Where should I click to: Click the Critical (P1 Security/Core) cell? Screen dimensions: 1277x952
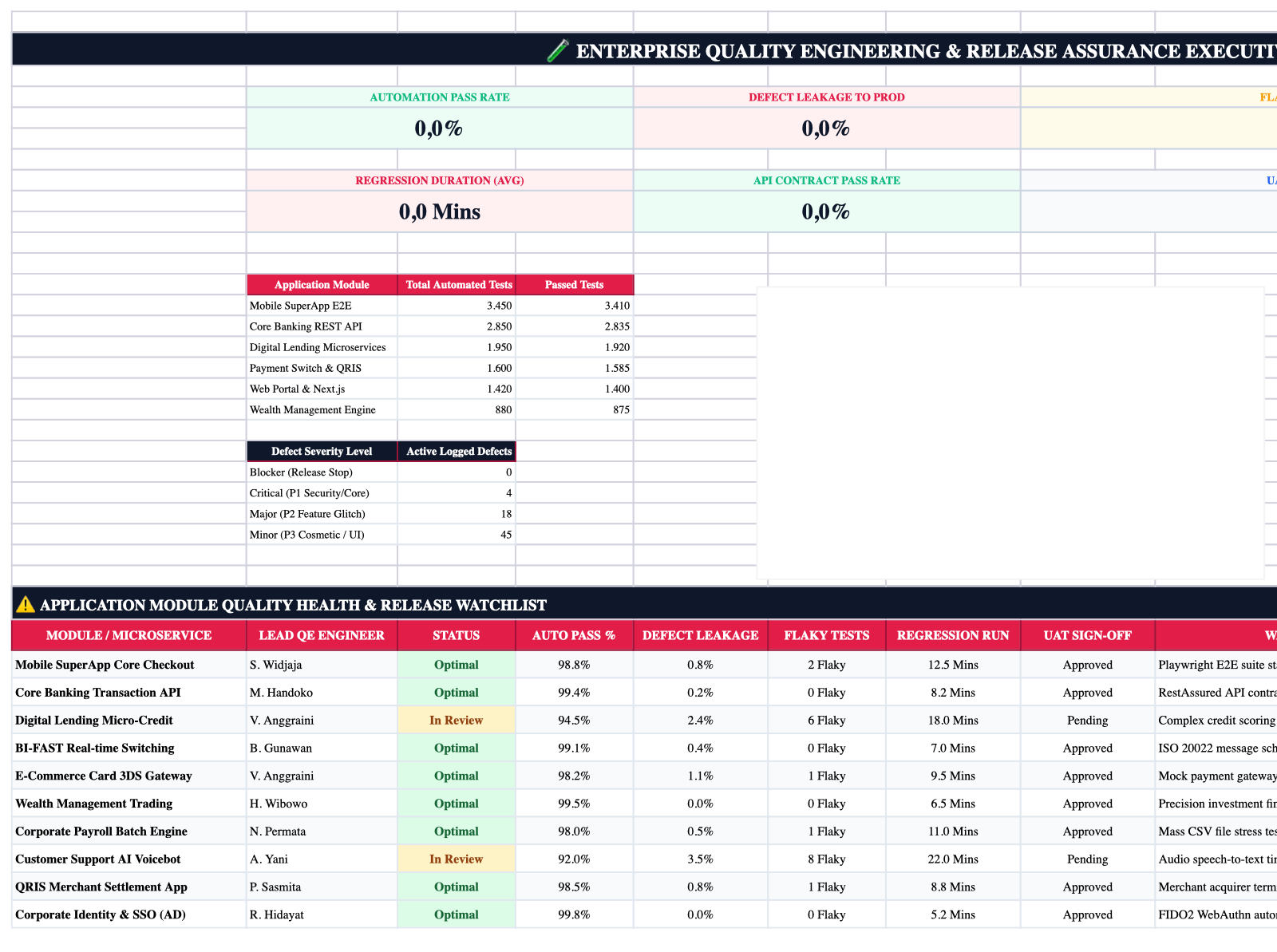tap(322, 493)
